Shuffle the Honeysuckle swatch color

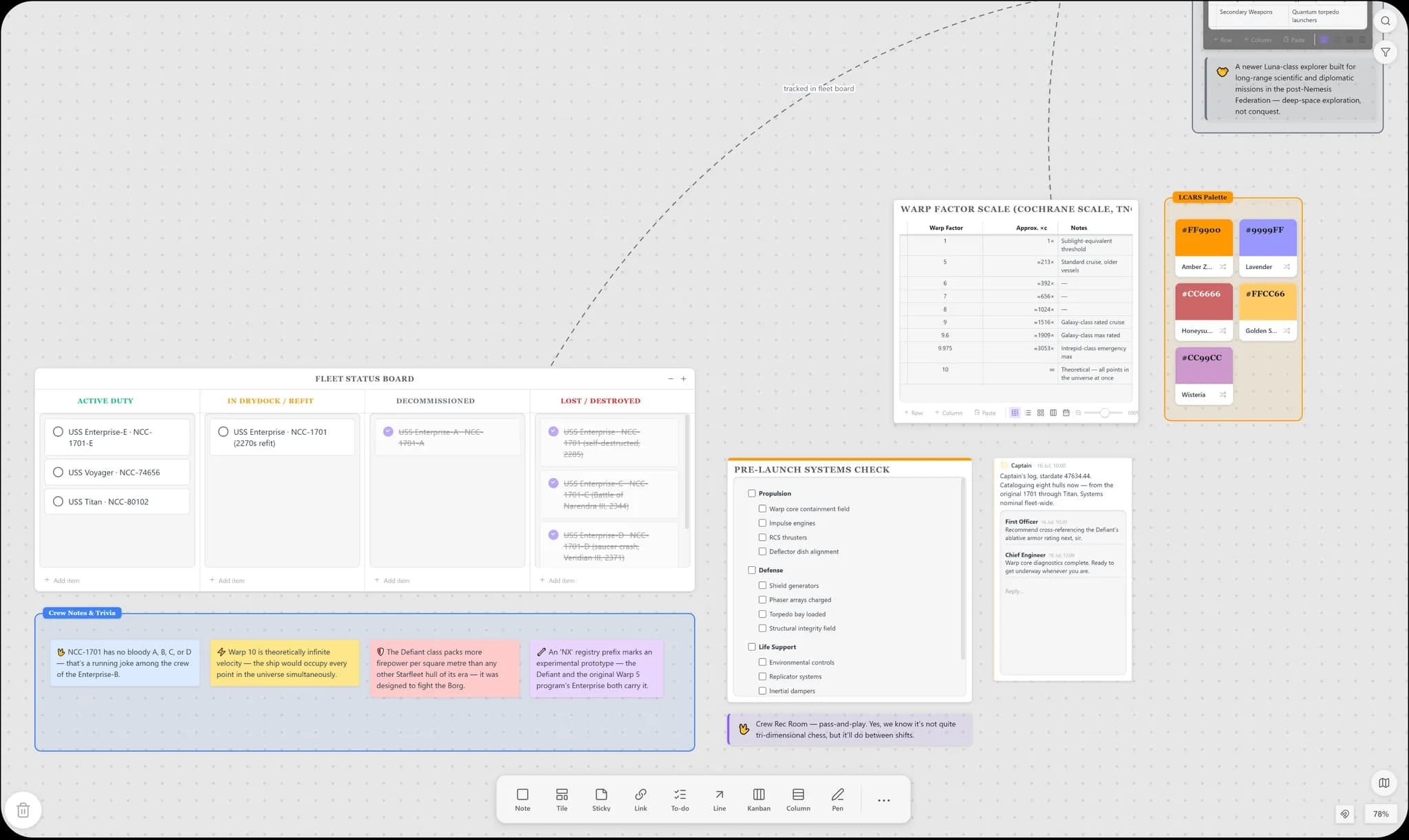[x=1223, y=331]
